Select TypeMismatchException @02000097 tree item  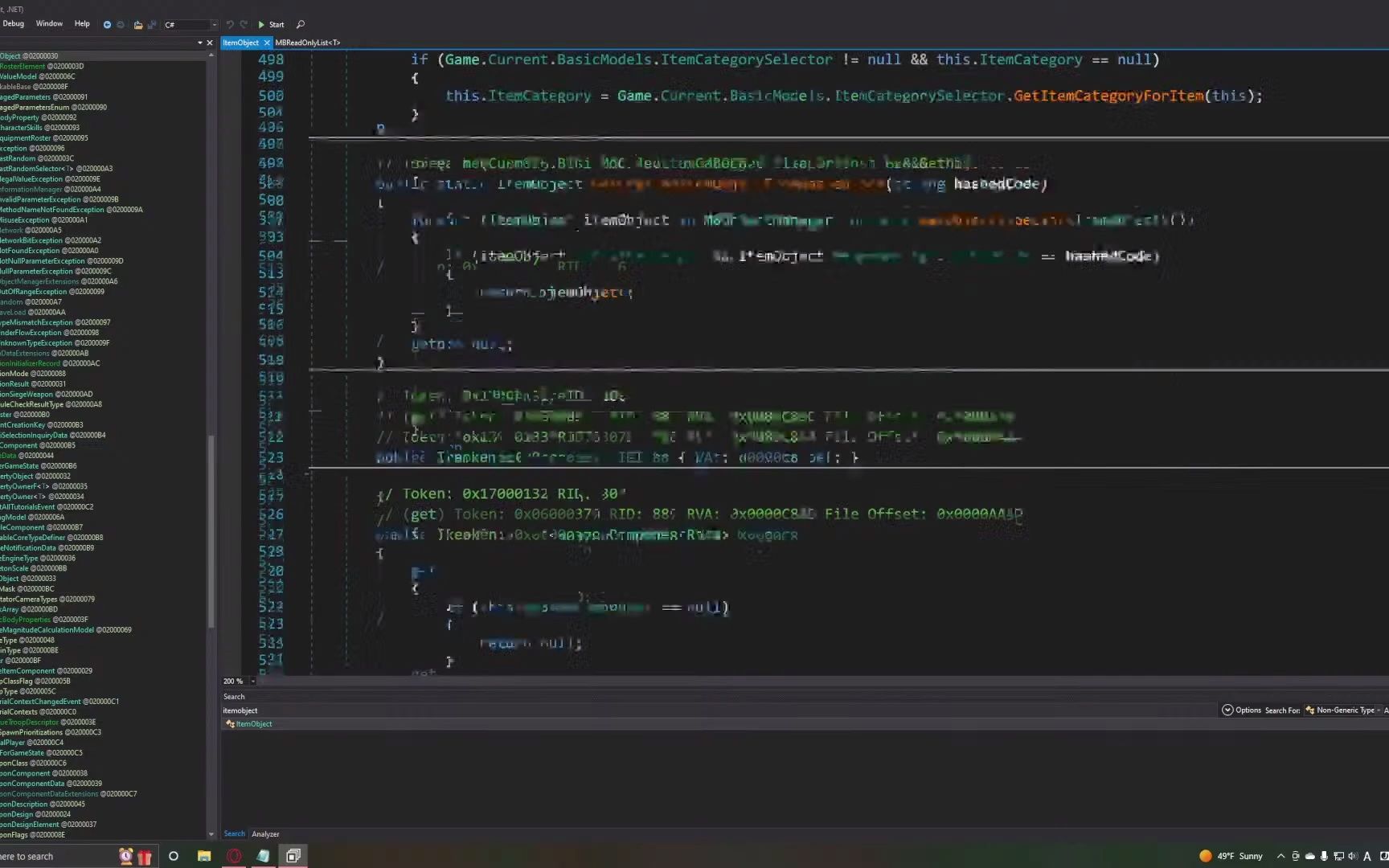tap(55, 322)
